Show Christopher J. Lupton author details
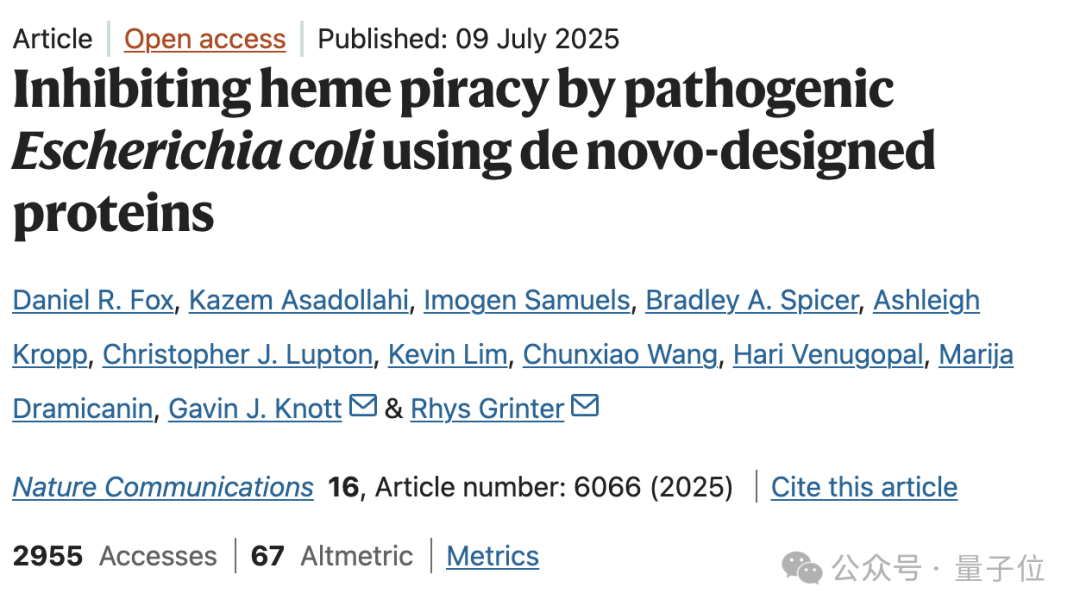Image resolution: width=1080 pixels, height=612 pixels. (x=238, y=354)
